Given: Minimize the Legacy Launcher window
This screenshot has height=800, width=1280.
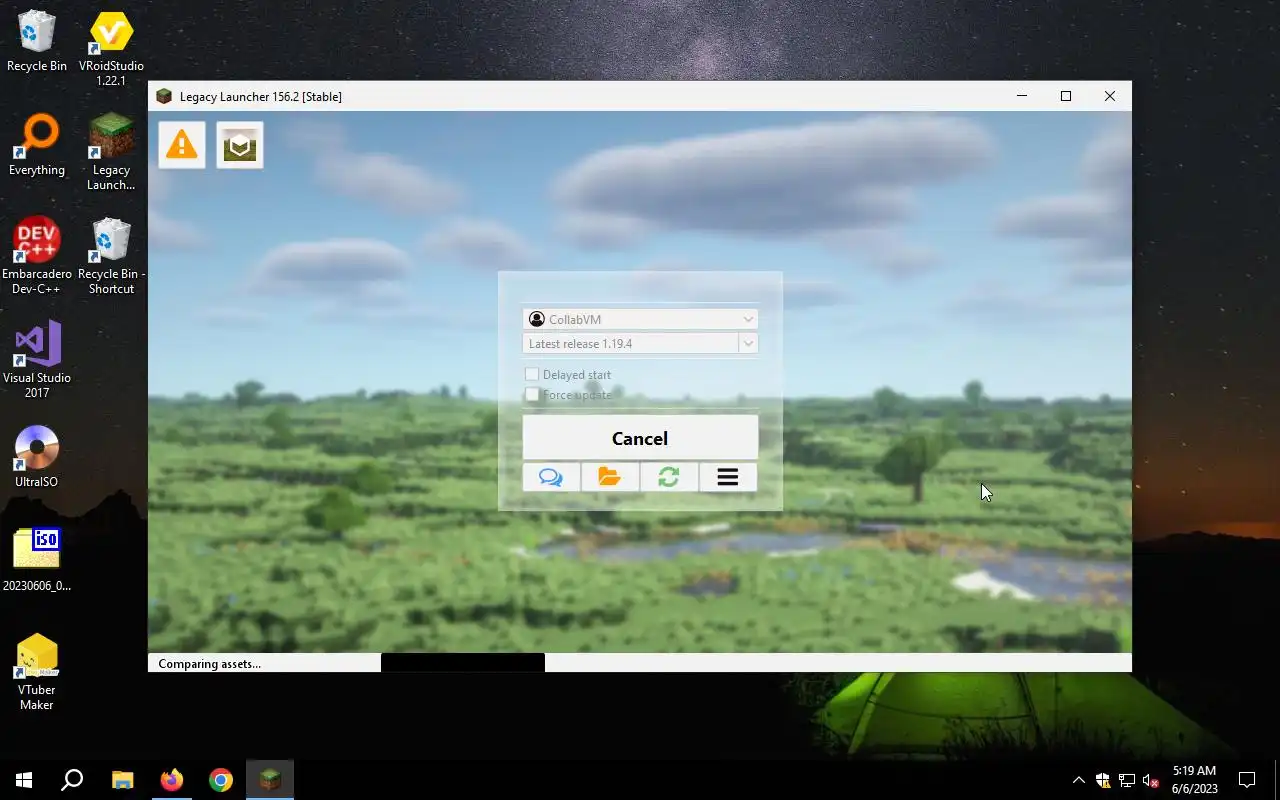Looking at the screenshot, I should tap(1022, 96).
